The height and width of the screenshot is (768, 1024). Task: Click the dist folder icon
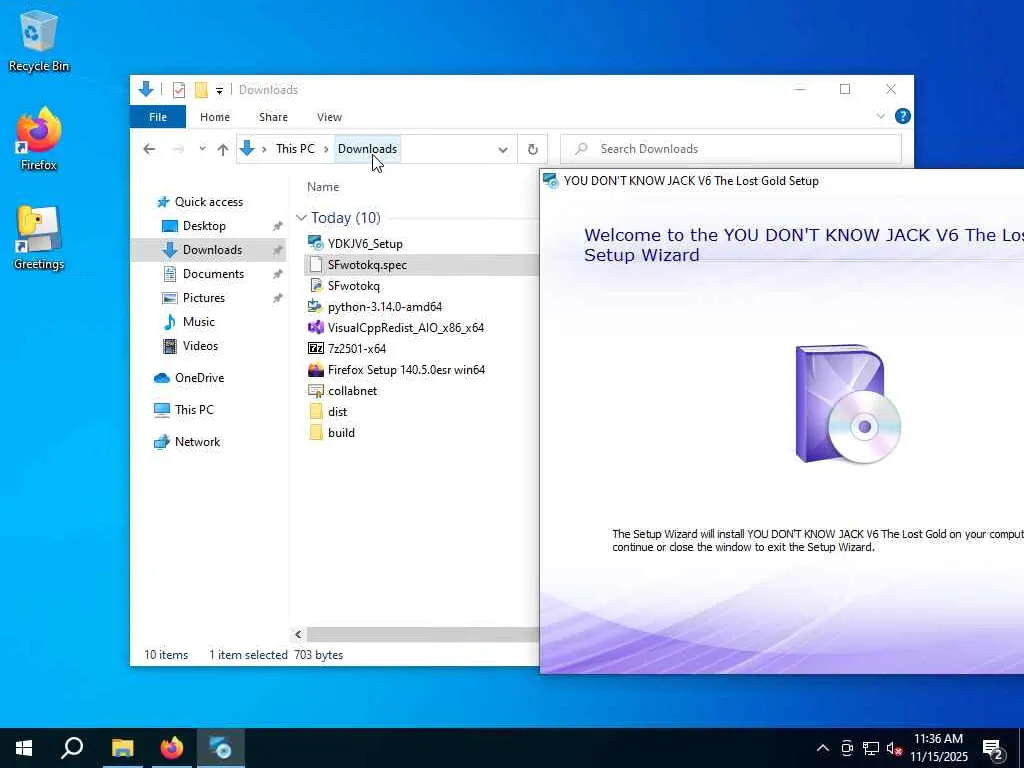316,411
